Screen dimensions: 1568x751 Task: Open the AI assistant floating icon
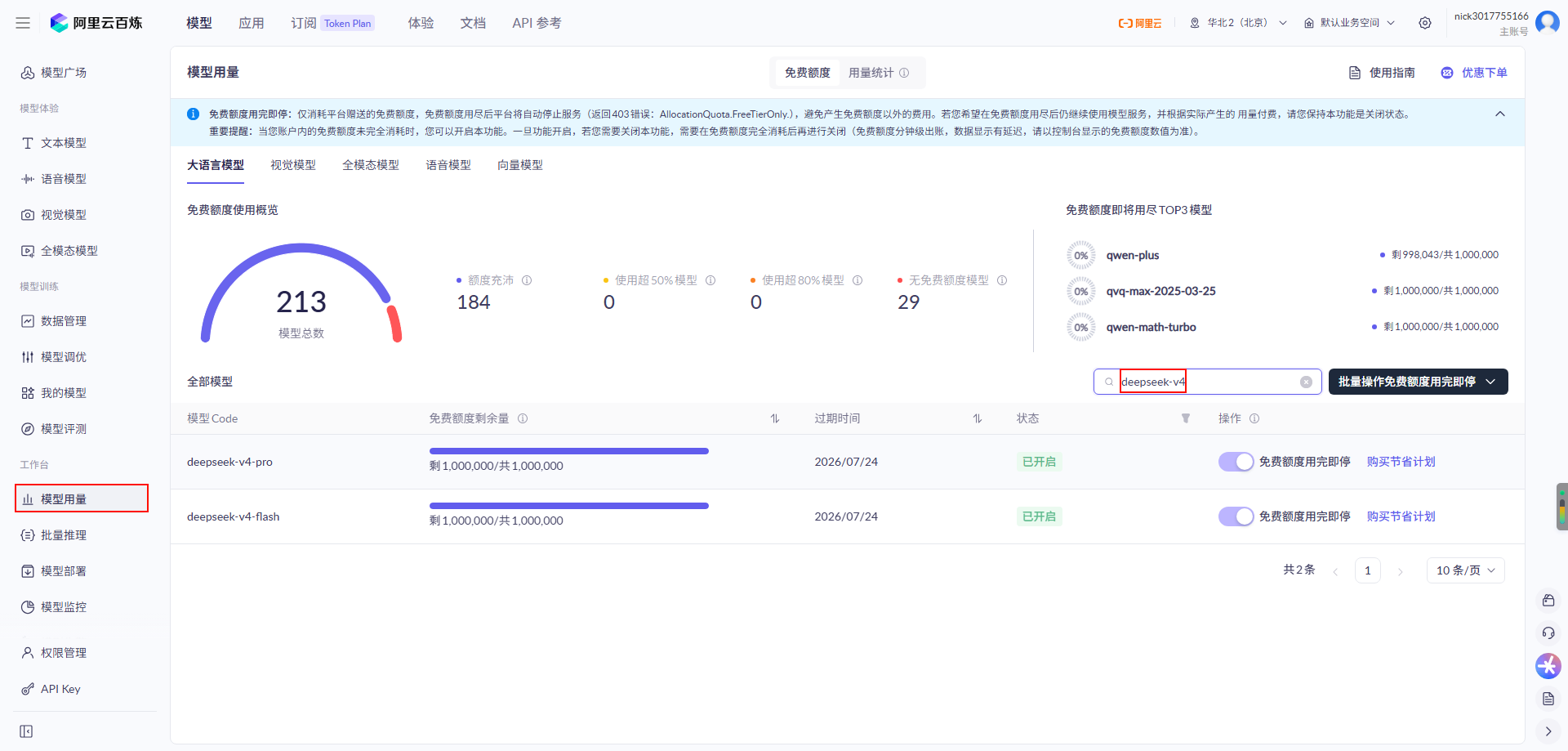(x=1548, y=666)
